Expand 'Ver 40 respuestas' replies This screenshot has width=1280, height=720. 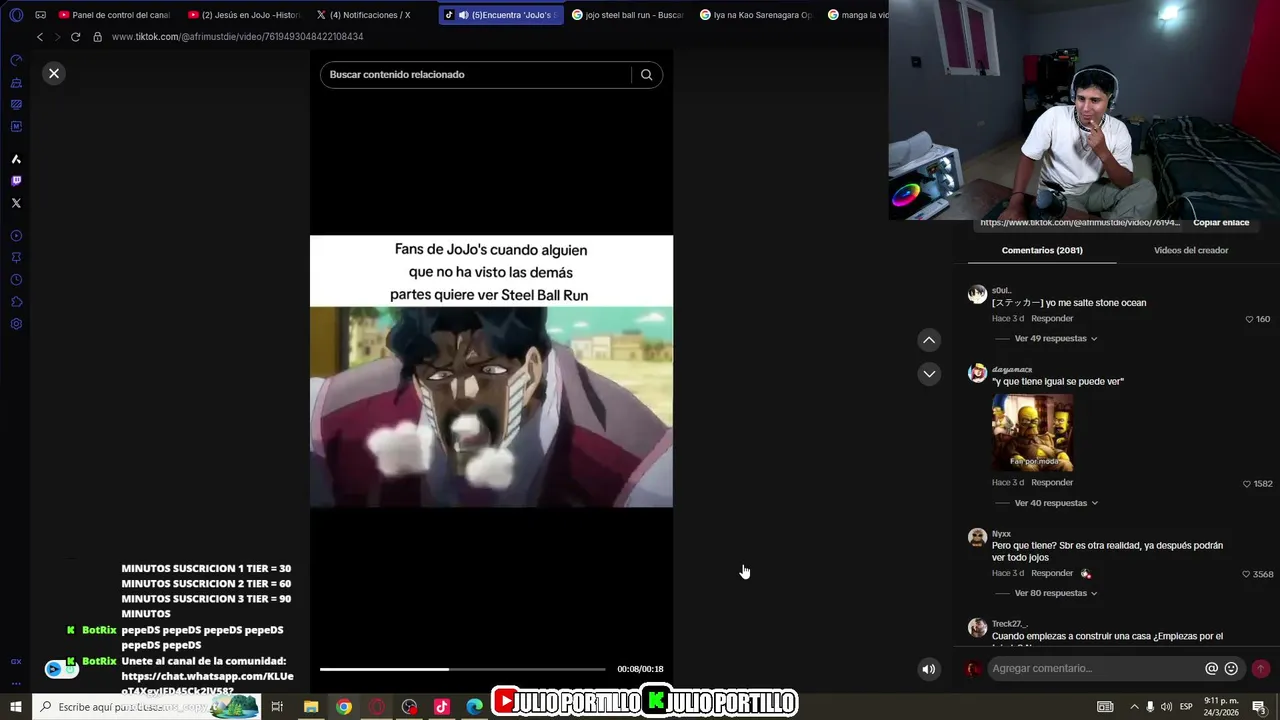[1055, 503]
